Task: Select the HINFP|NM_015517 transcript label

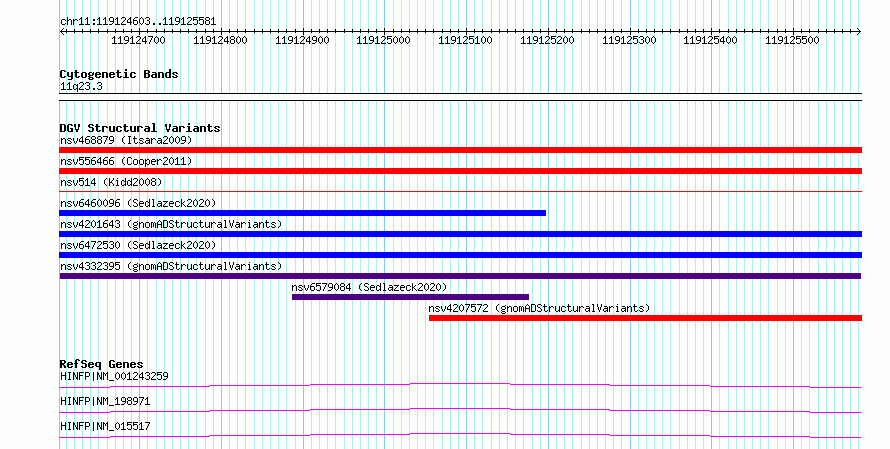Action: 105,426
